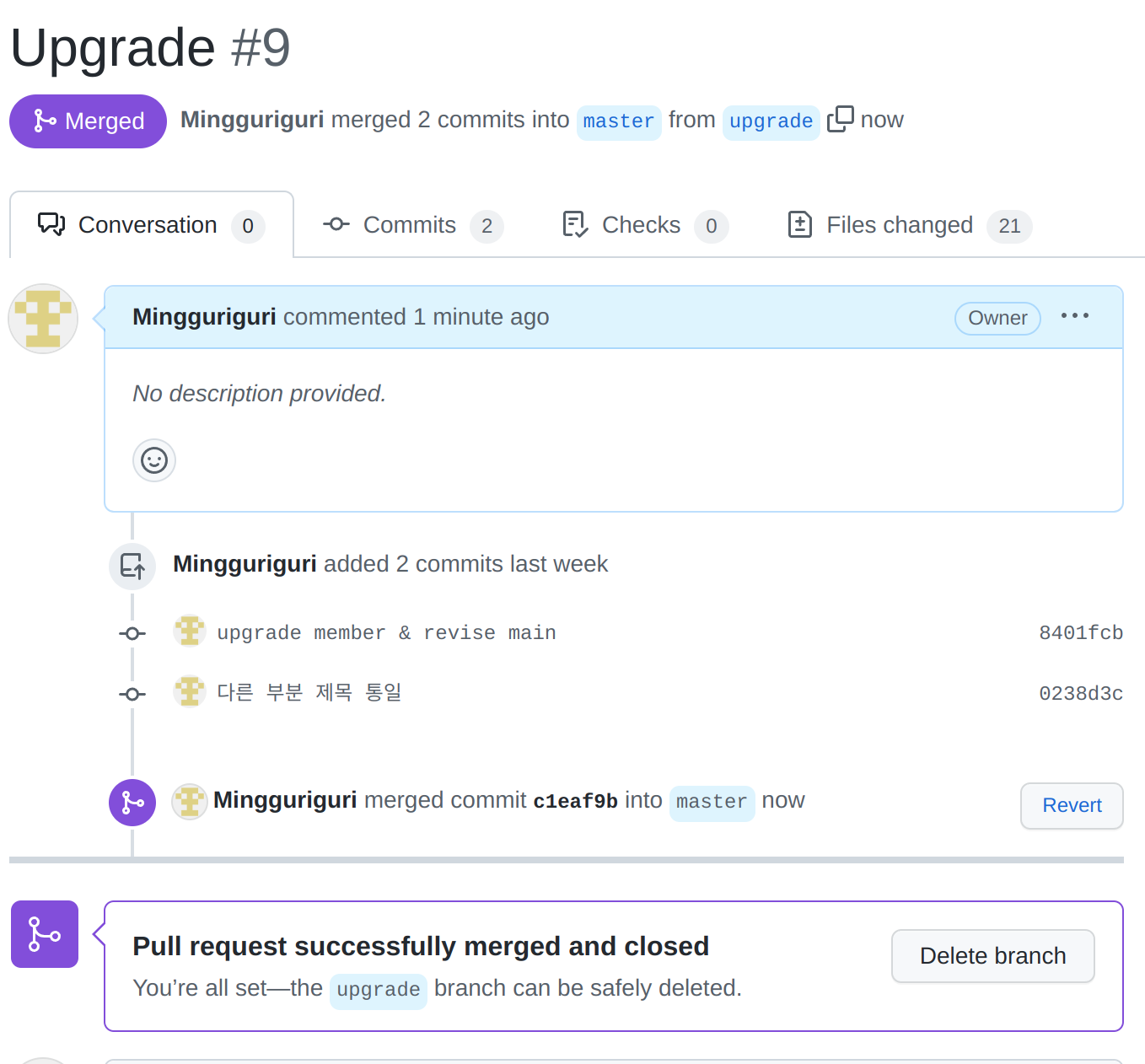The image size is (1145, 1064).
Task: Click the avatar next to 'upgrade member & revise main'
Action: 190,631
